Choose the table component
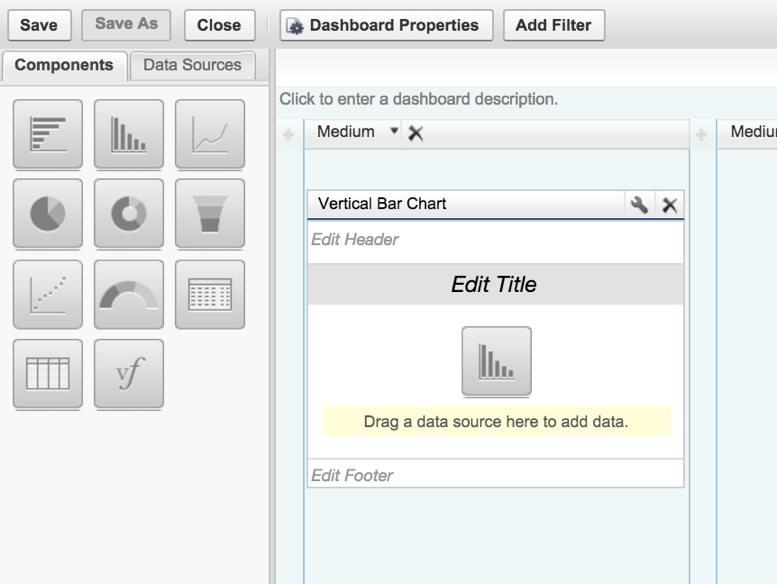The height and width of the screenshot is (584, 777). tap(48, 374)
